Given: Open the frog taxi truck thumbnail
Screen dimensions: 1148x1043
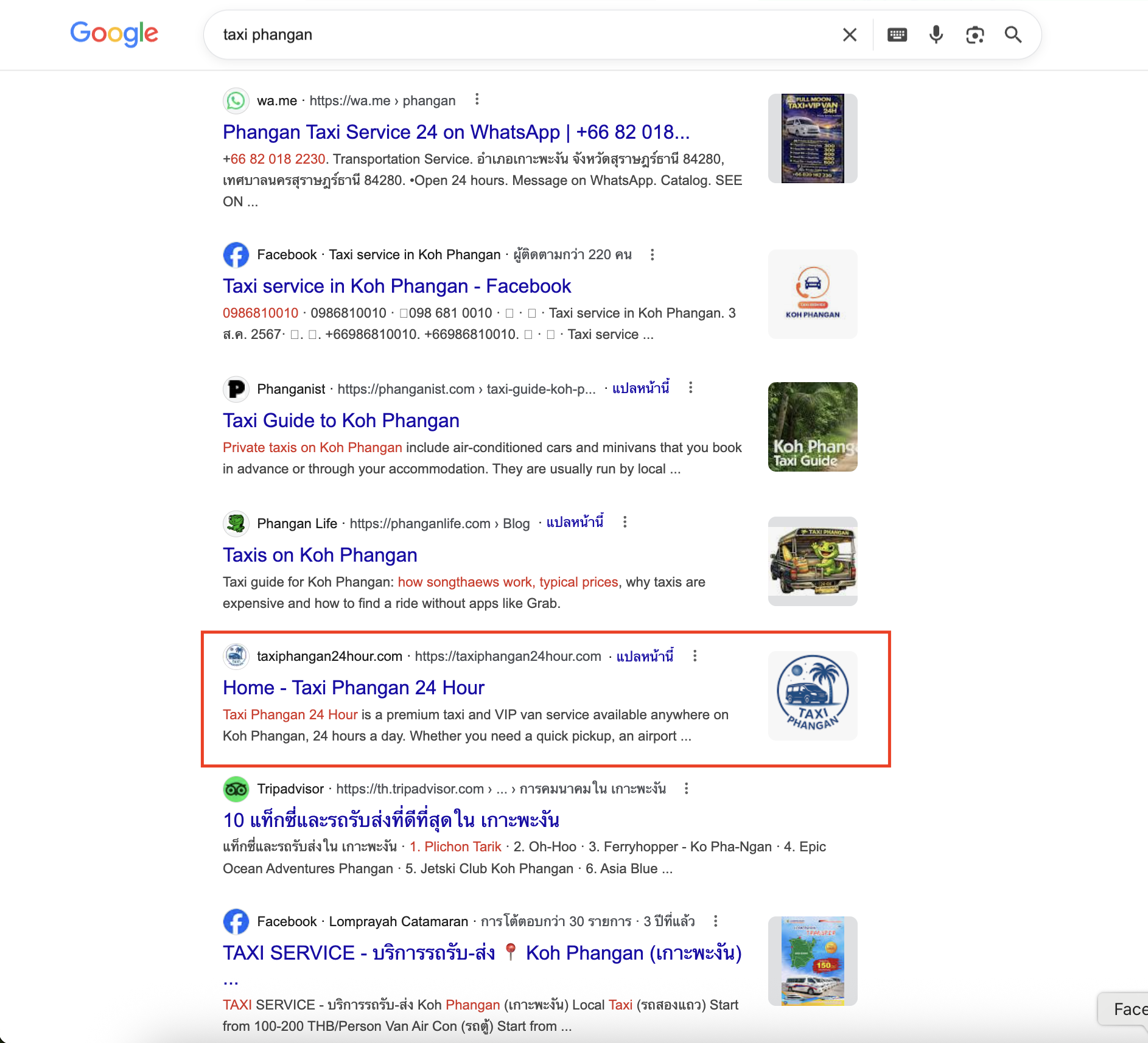Looking at the screenshot, I should tap(813, 561).
